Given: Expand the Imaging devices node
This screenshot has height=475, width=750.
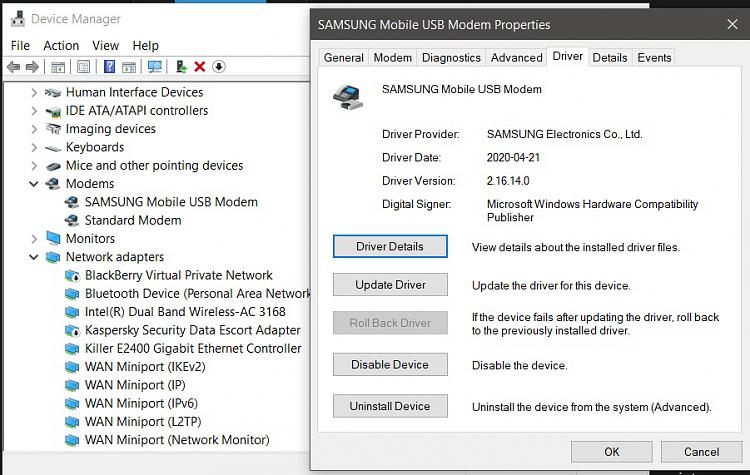Looking at the screenshot, I should (x=34, y=129).
